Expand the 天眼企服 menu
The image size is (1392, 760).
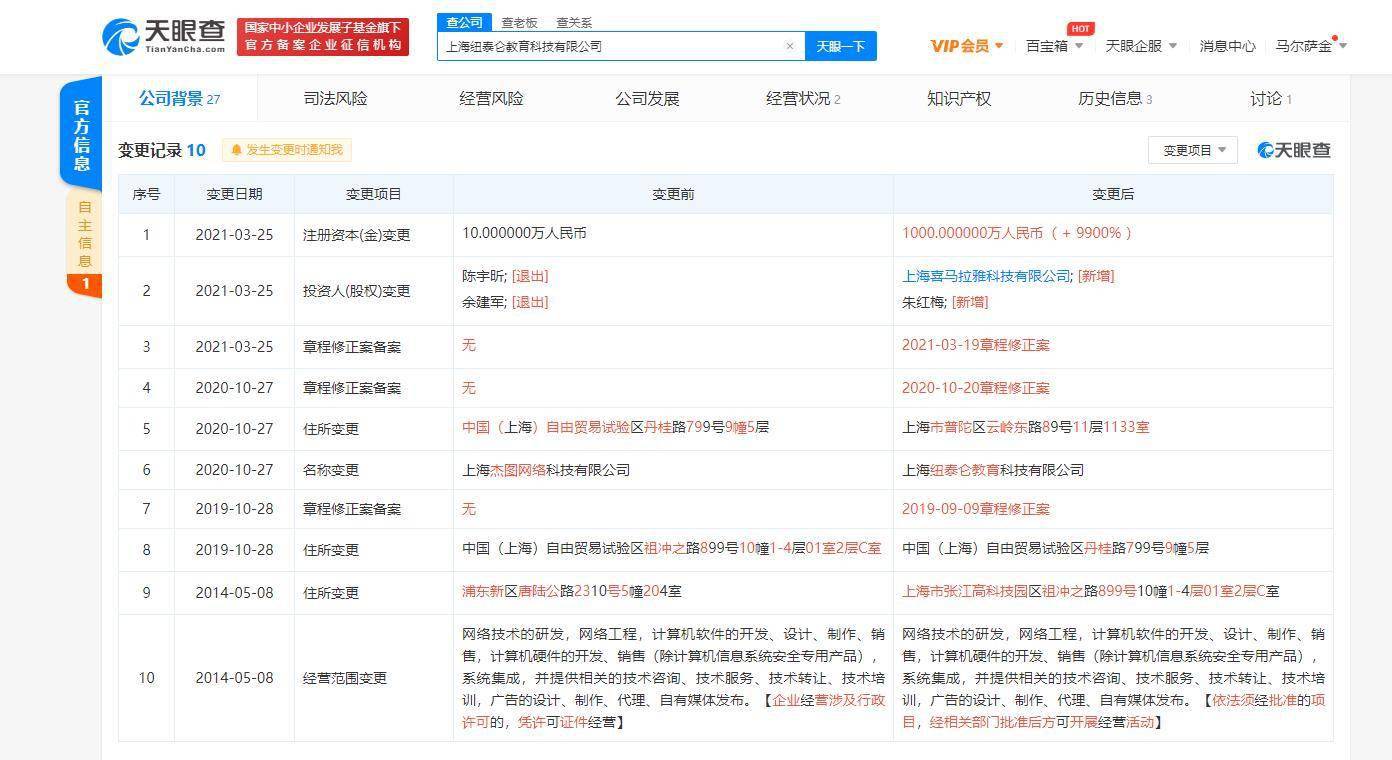1140,46
